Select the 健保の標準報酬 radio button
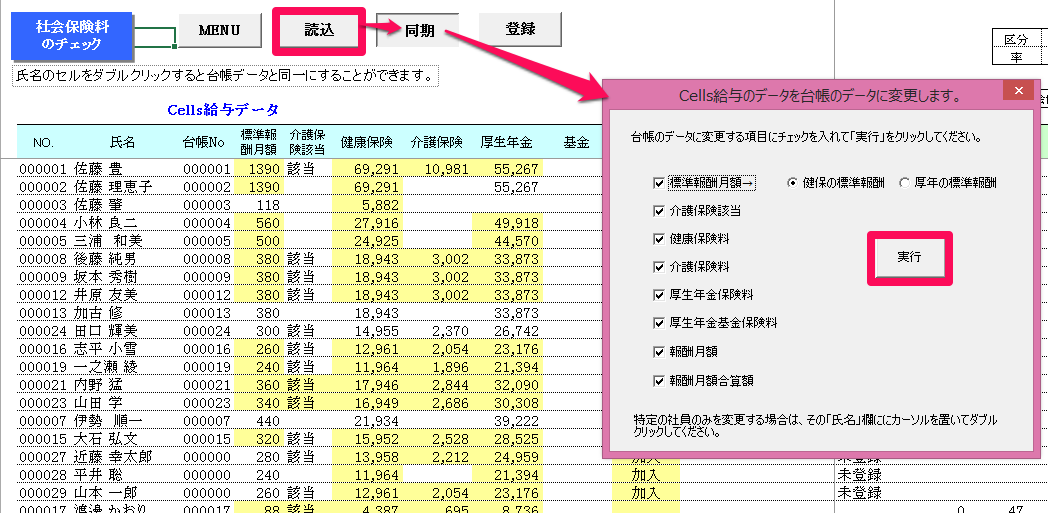Viewport: 1048px width, 513px height. [792, 183]
